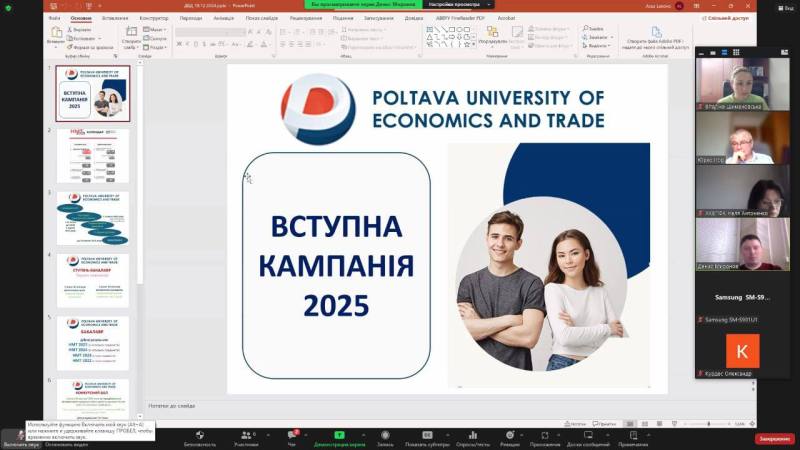
Task: Switch to the Вставлення ribbon tab
Action: pyautogui.click(x=115, y=18)
